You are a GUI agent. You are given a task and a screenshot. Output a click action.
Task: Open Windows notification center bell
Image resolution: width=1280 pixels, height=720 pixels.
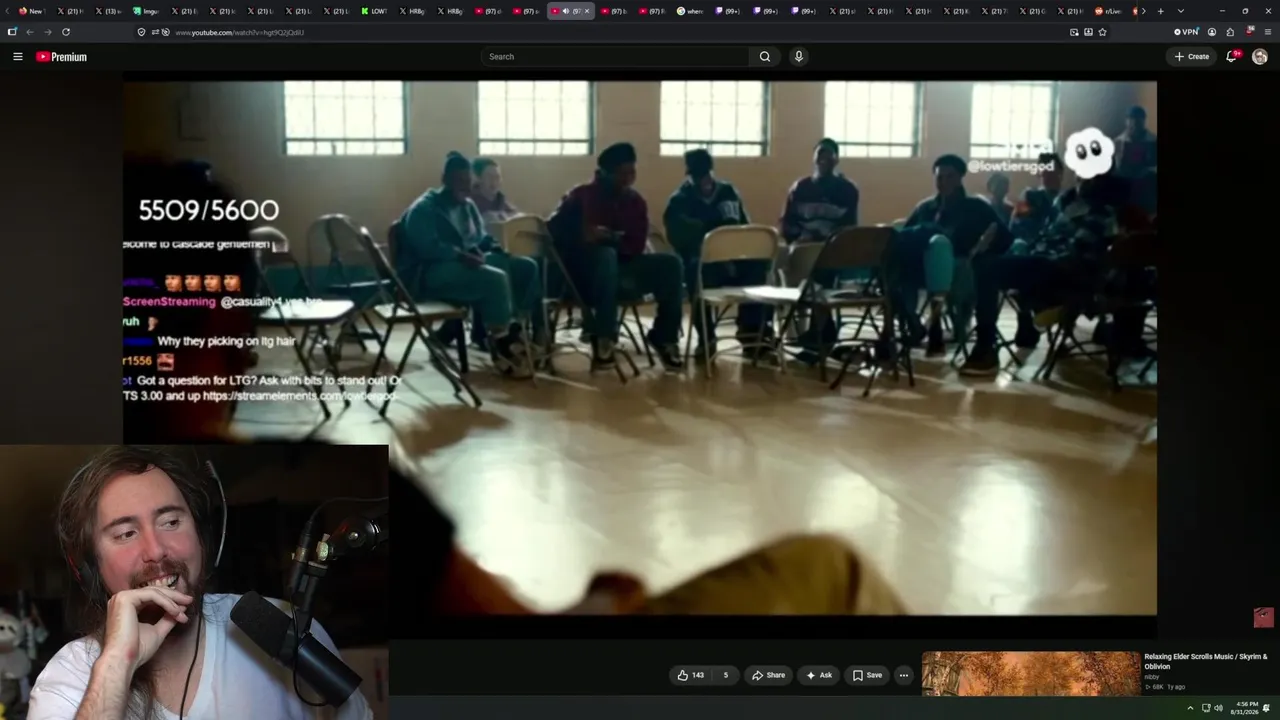pos(1266,708)
